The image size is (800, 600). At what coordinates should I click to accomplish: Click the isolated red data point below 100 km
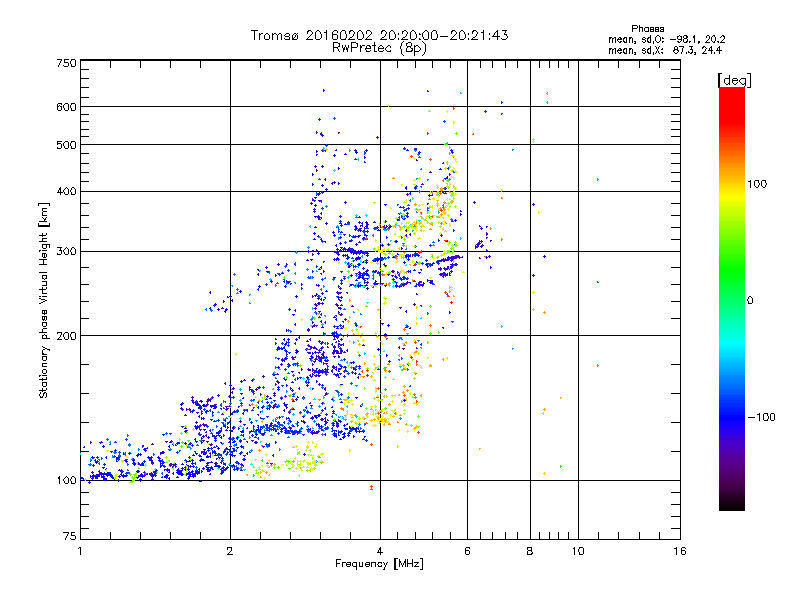(x=371, y=488)
